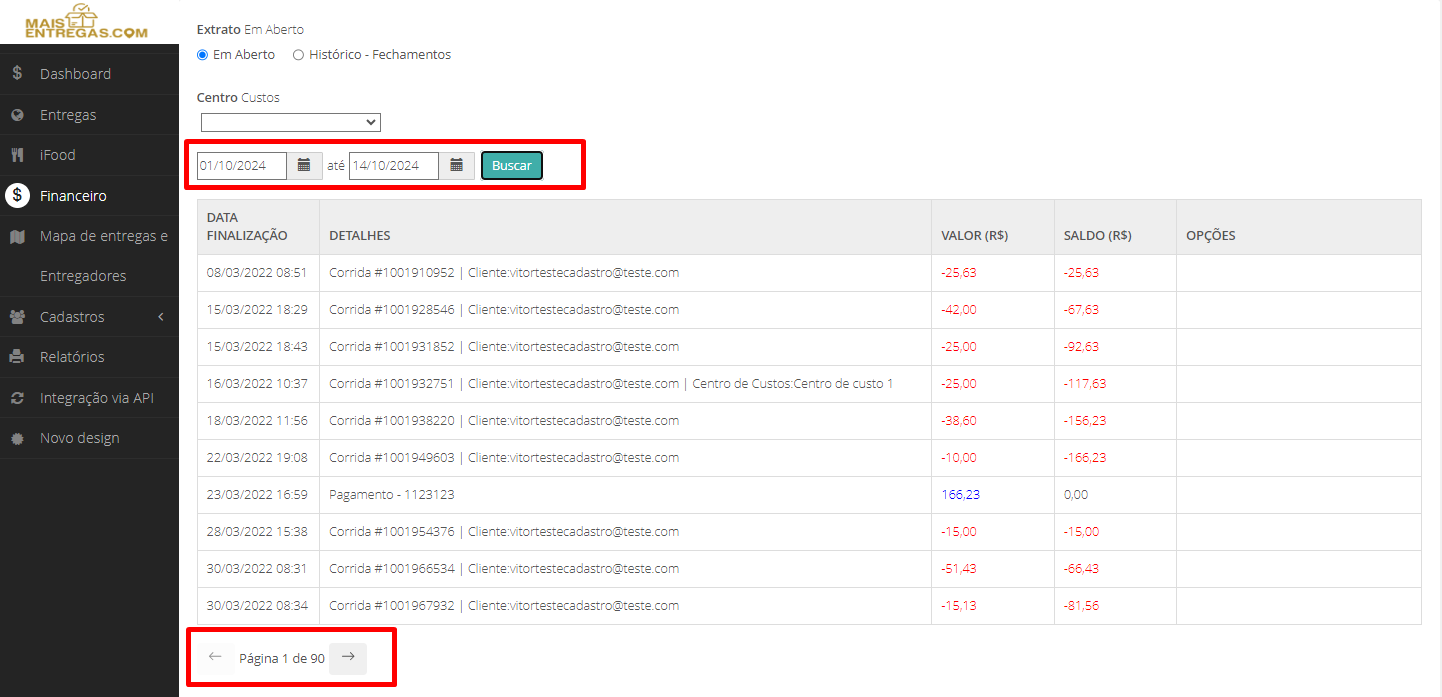Viewport: 1442px width, 697px height.
Task: Click the Buscar button
Action: pyautogui.click(x=512, y=165)
